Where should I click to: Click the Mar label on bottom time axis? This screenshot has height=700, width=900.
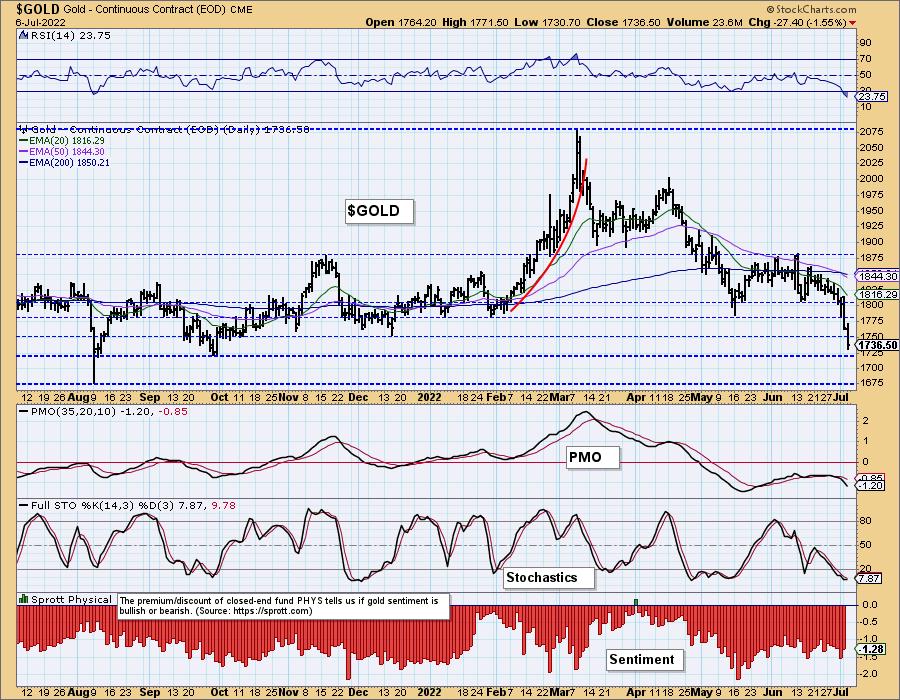click(x=558, y=693)
